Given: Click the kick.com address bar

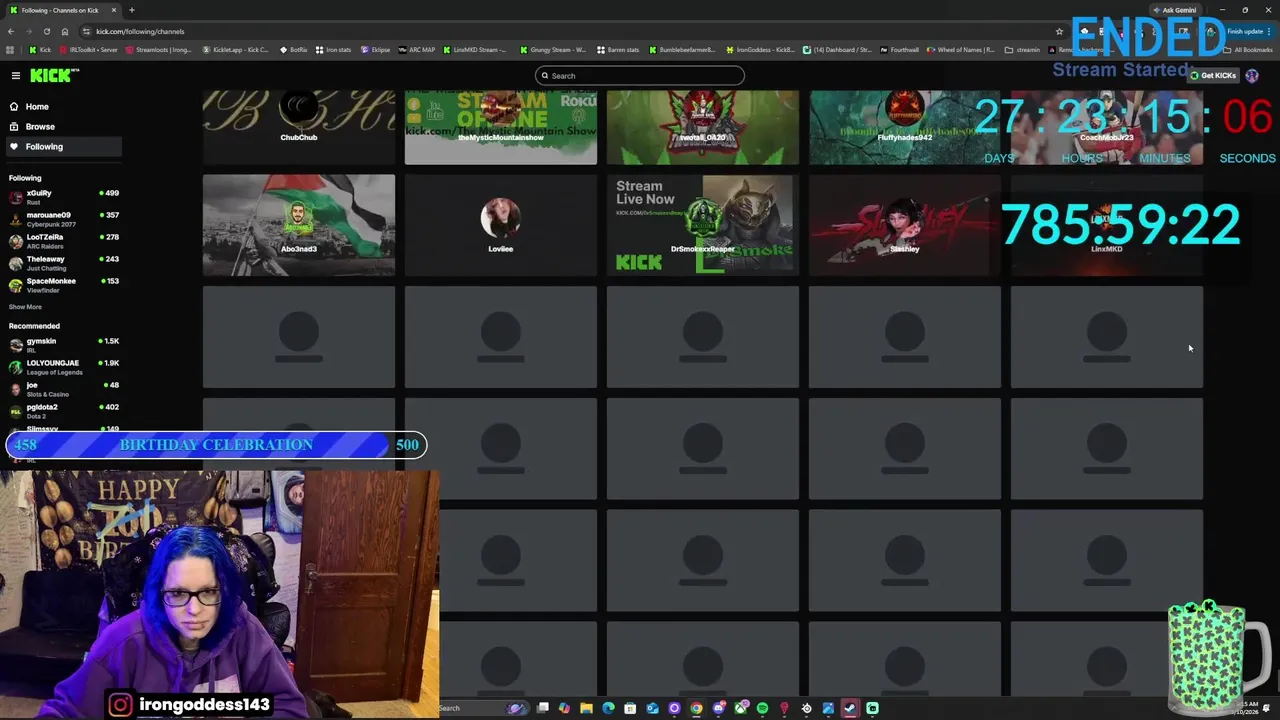Looking at the screenshot, I should tap(570, 31).
